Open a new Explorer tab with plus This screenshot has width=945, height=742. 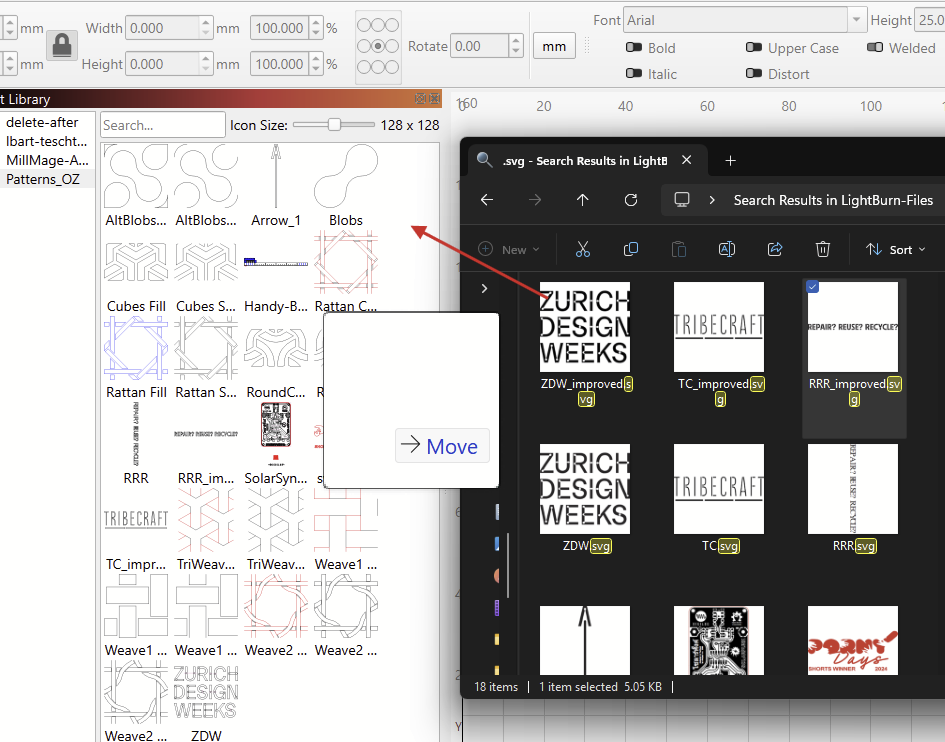click(x=730, y=160)
